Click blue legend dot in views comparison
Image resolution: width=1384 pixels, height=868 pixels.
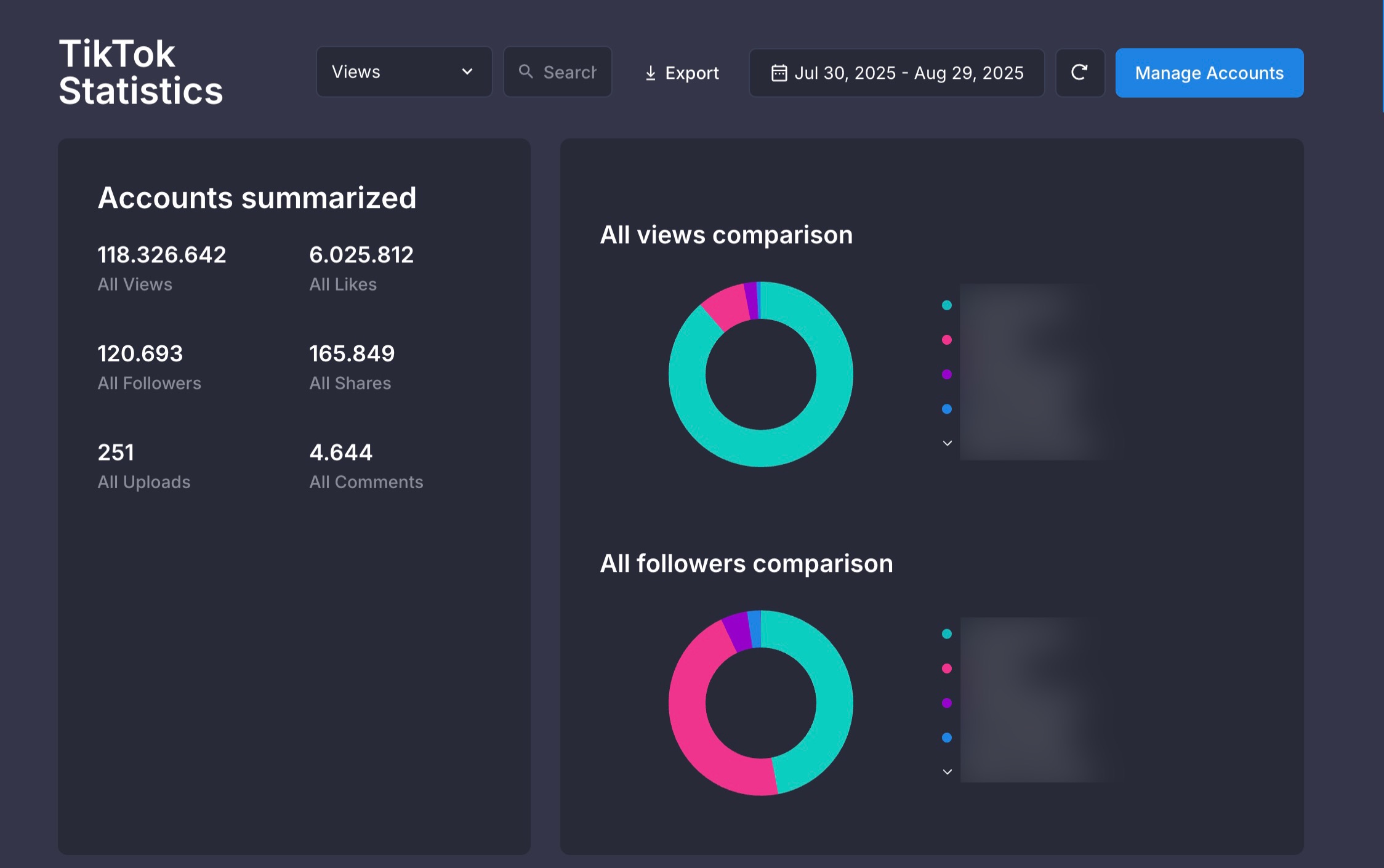(947, 409)
